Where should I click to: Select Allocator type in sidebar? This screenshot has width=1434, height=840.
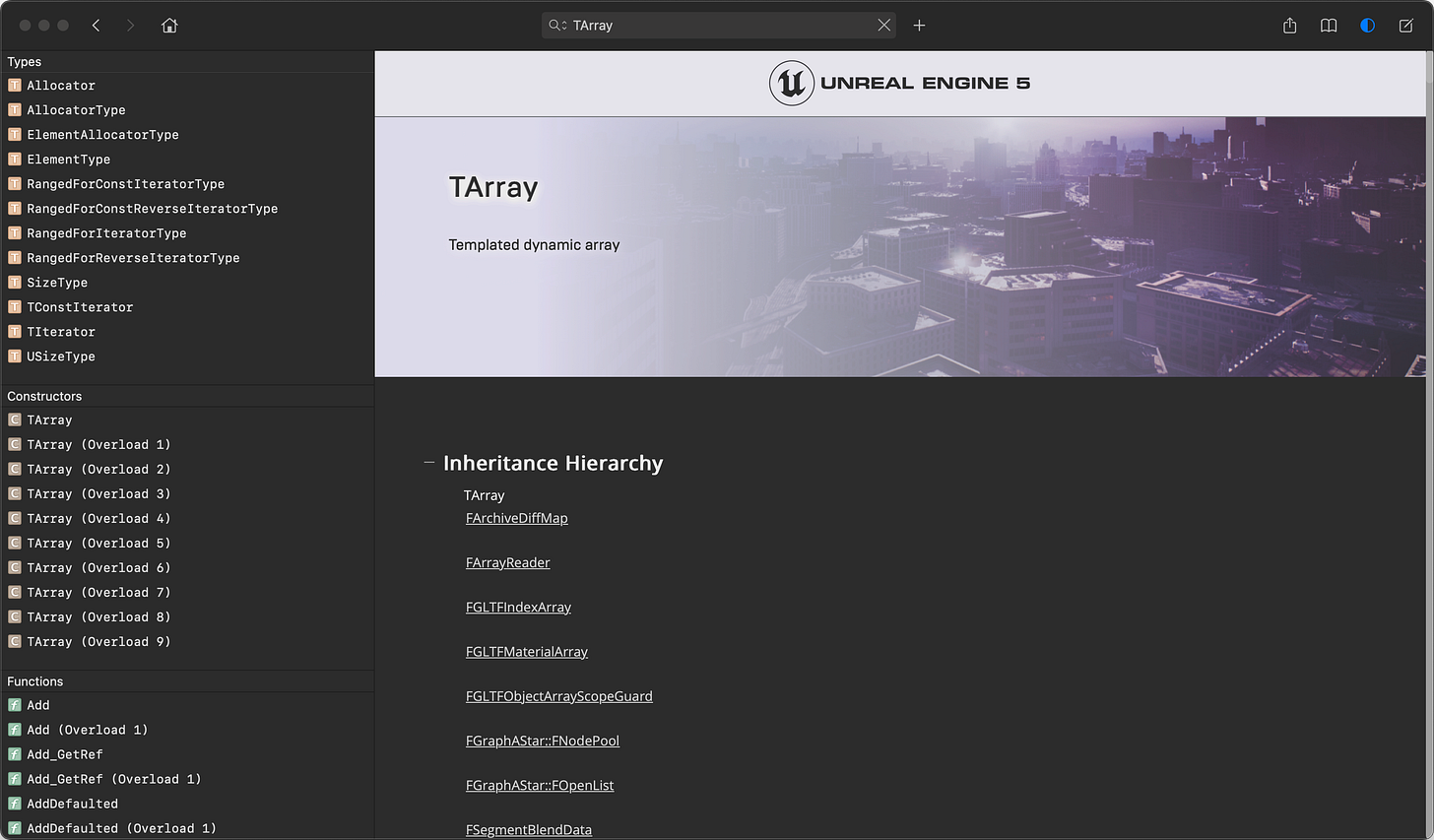click(x=187, y=86)
